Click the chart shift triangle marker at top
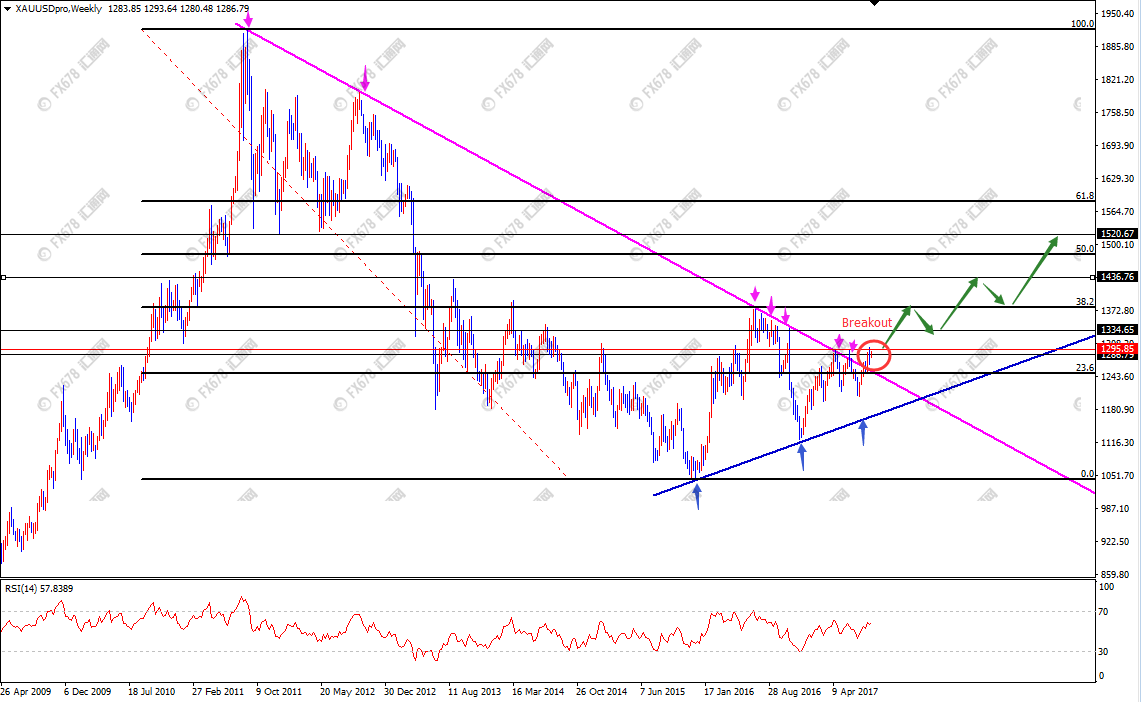1141x702 pixels. [x=875, y=3]
